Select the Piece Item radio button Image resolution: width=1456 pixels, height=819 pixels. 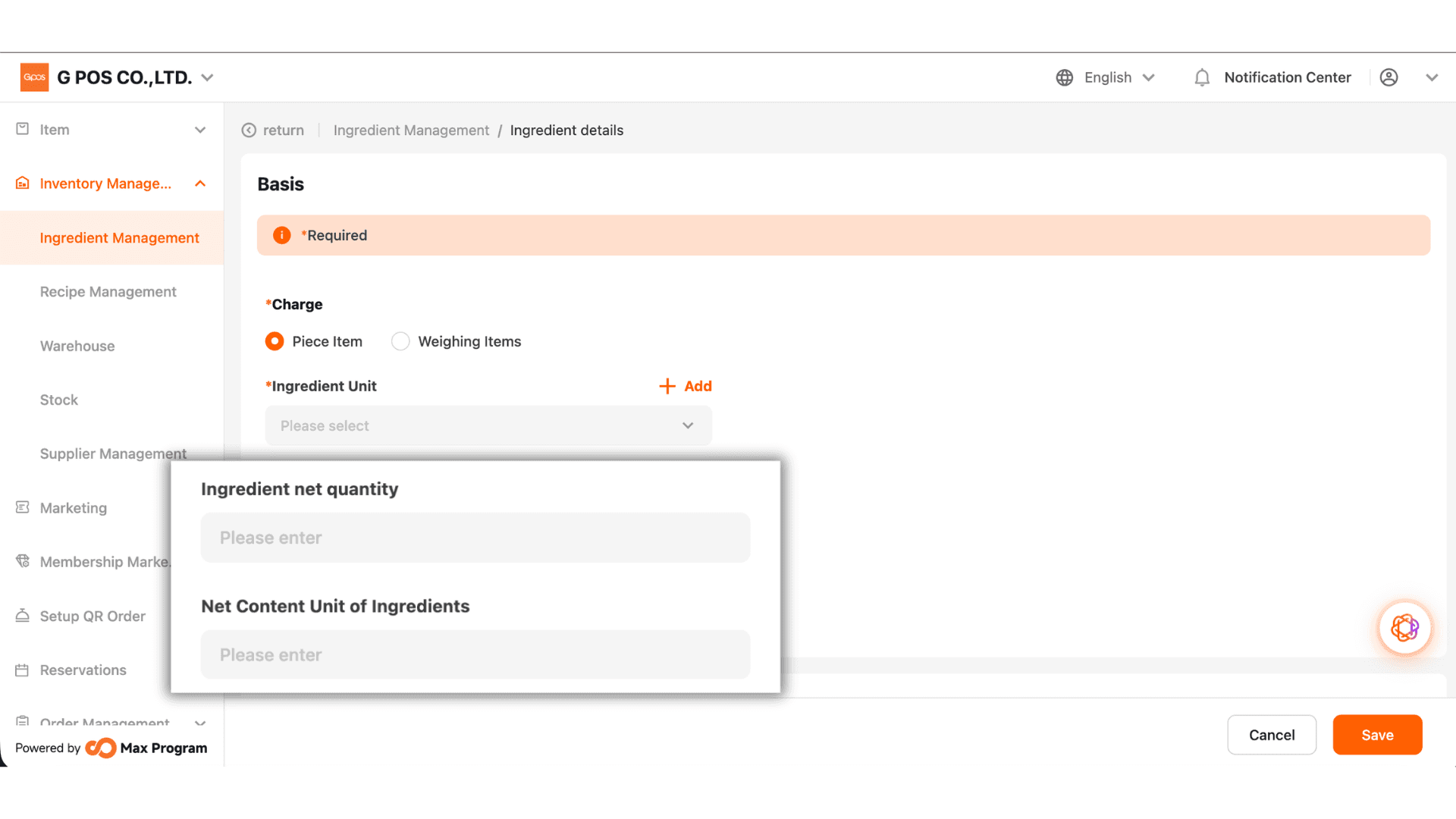point(275,341)
